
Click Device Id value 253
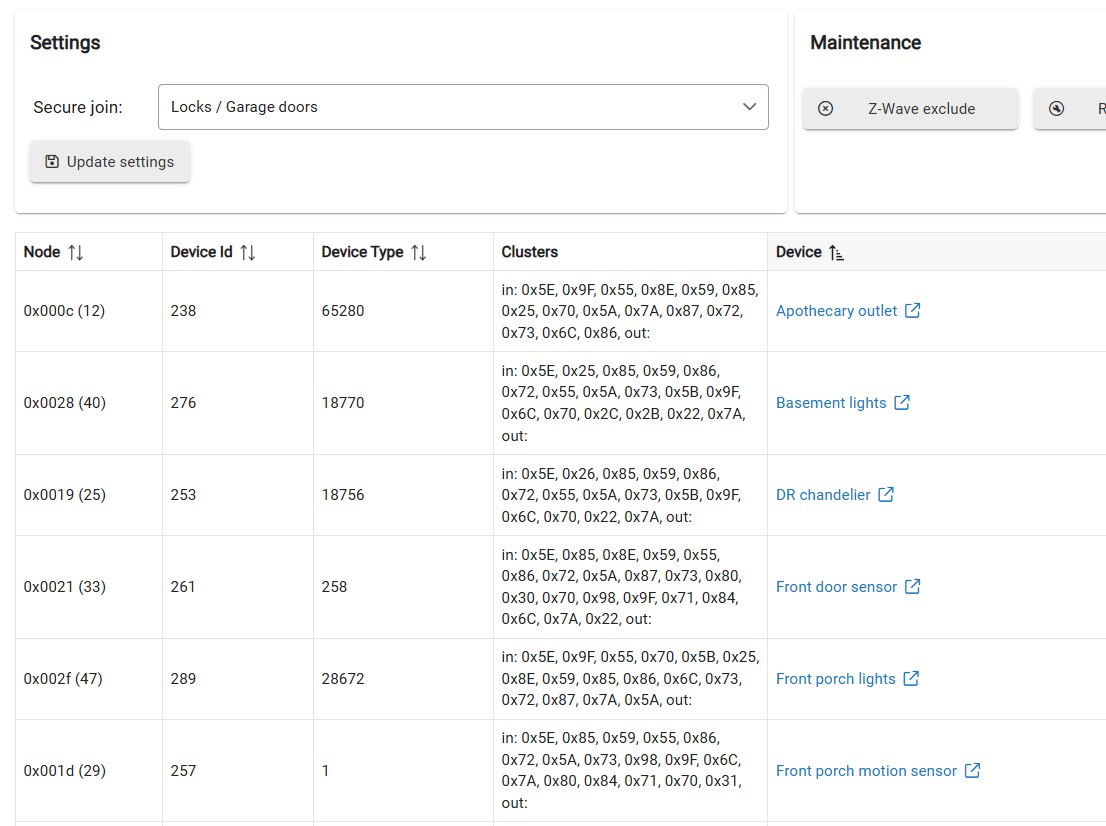click(183, 494)
